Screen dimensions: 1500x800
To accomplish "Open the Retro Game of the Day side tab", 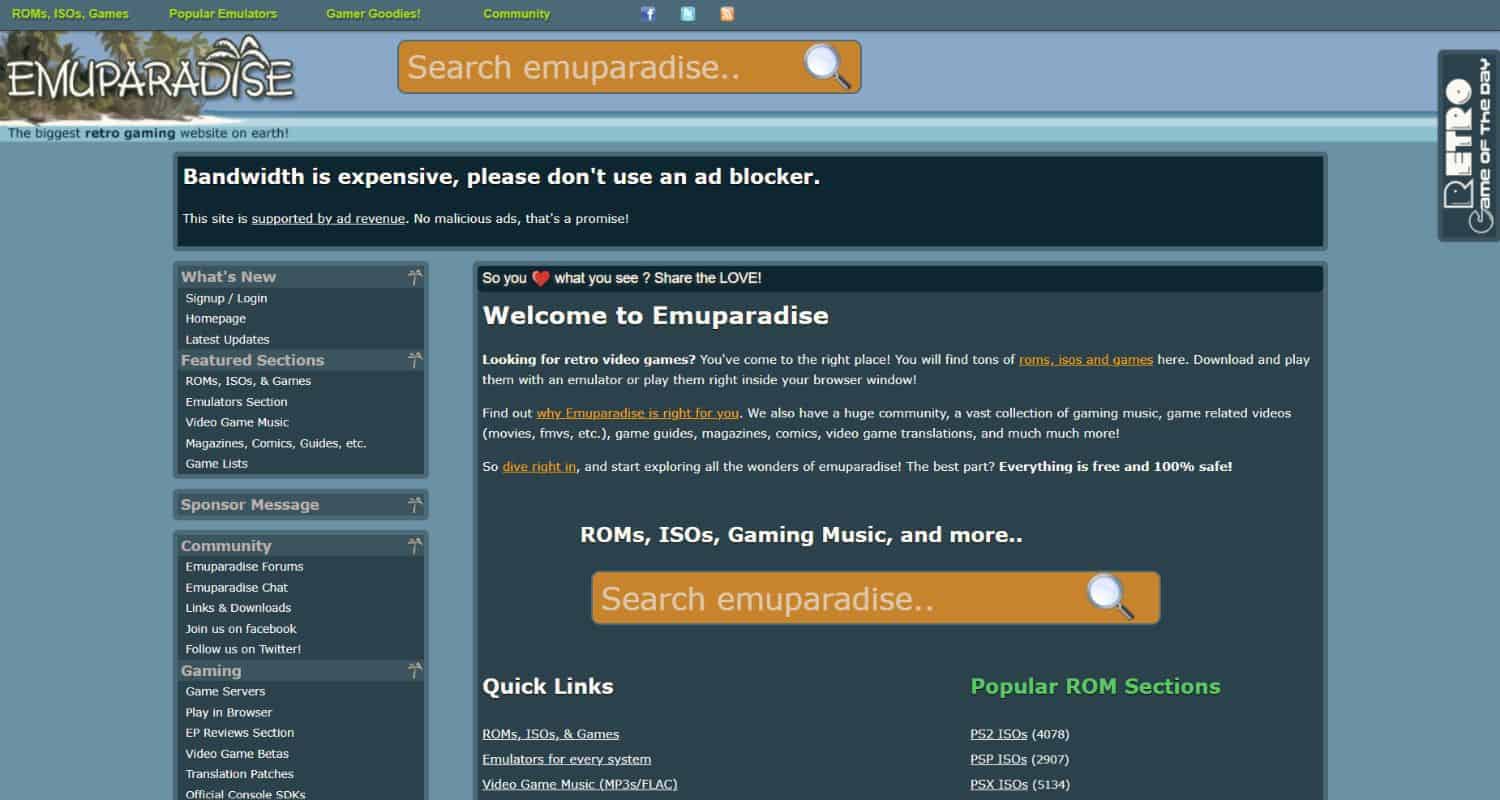I will tap(1468, 145).
